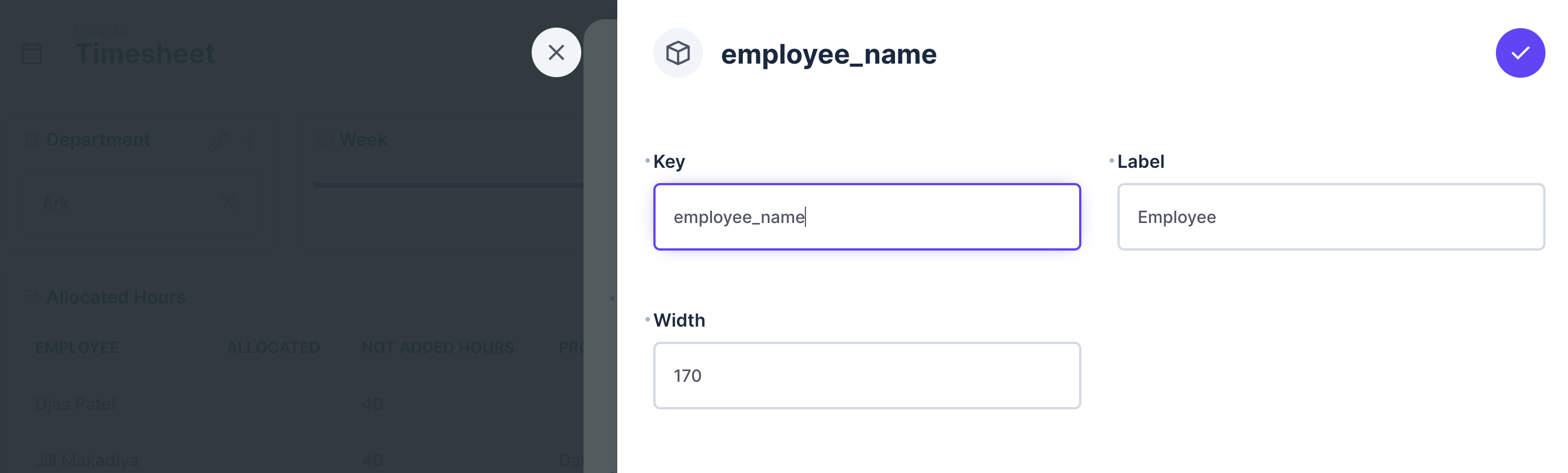
Task: Click the cube icon beside employee_name title
Action: pyautogui.click(x=678, y=53)
